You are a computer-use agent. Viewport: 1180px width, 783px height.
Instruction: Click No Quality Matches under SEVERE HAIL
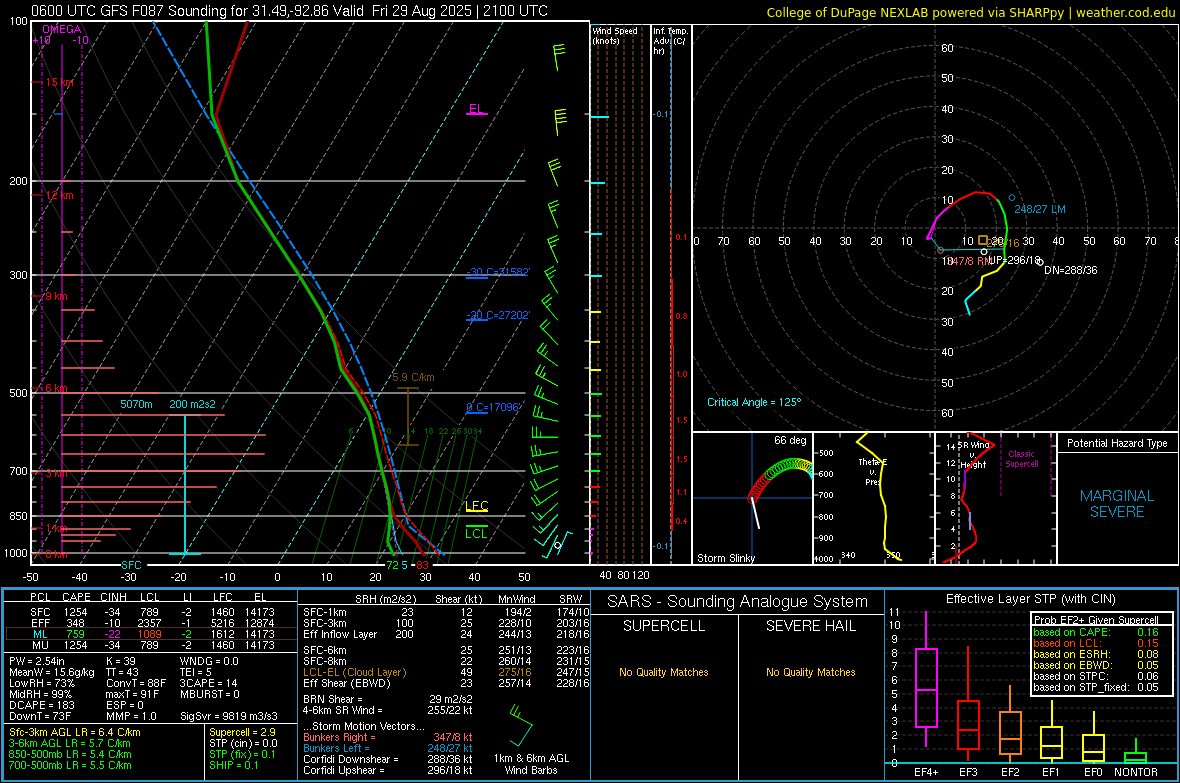[x=810, y=672]
